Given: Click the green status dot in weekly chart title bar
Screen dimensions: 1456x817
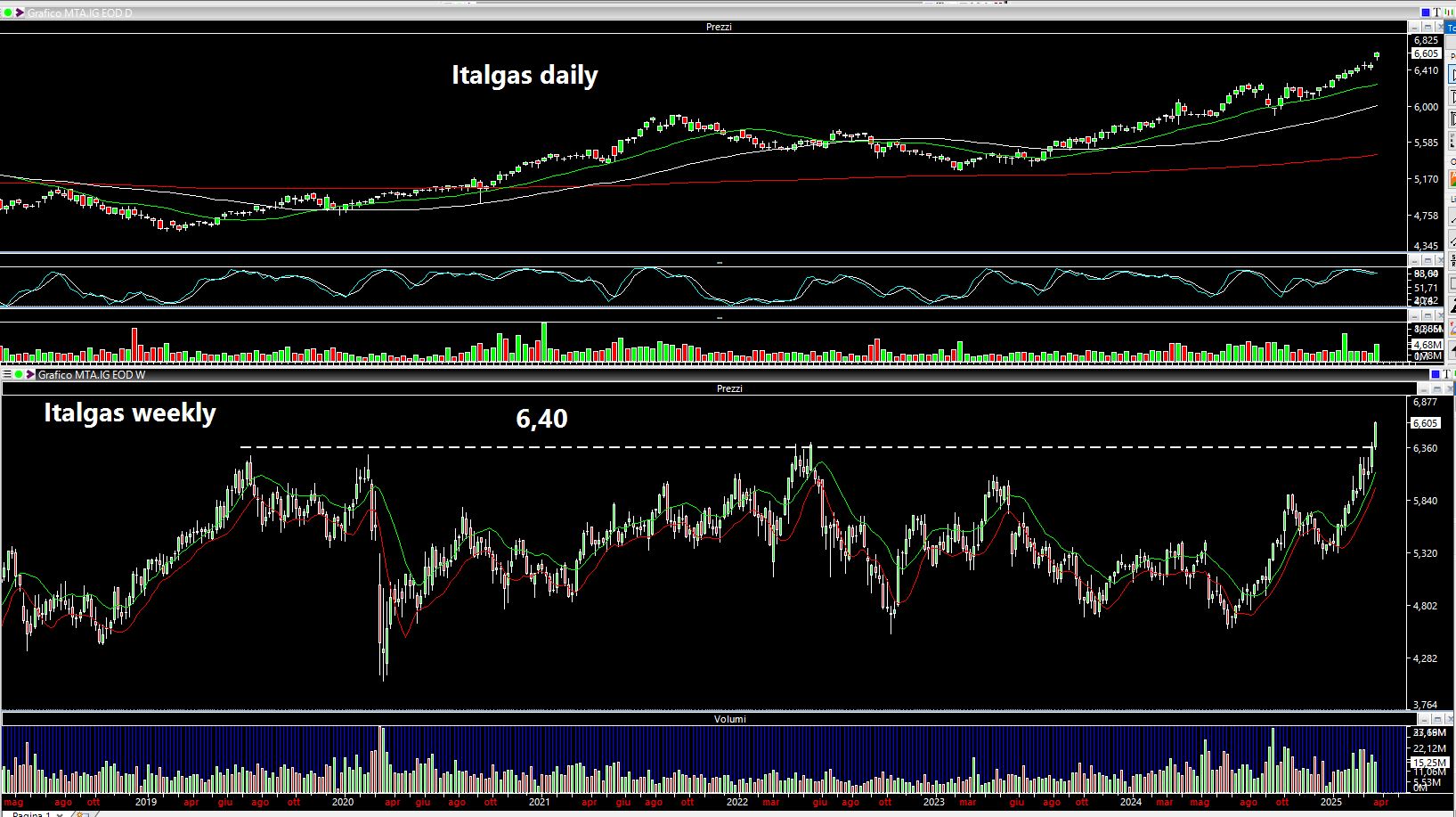Looking at the screenshot, I should pyautogui.click(x=18, y=374).
